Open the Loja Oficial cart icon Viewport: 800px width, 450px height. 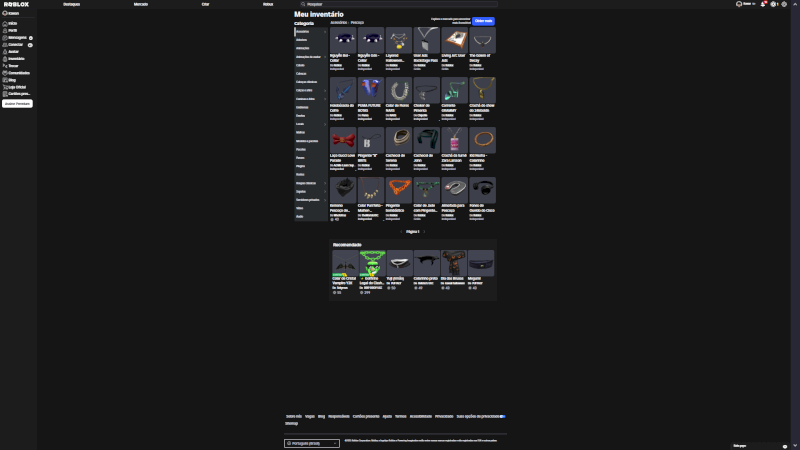pyautogui.click(x=5, y=87)
